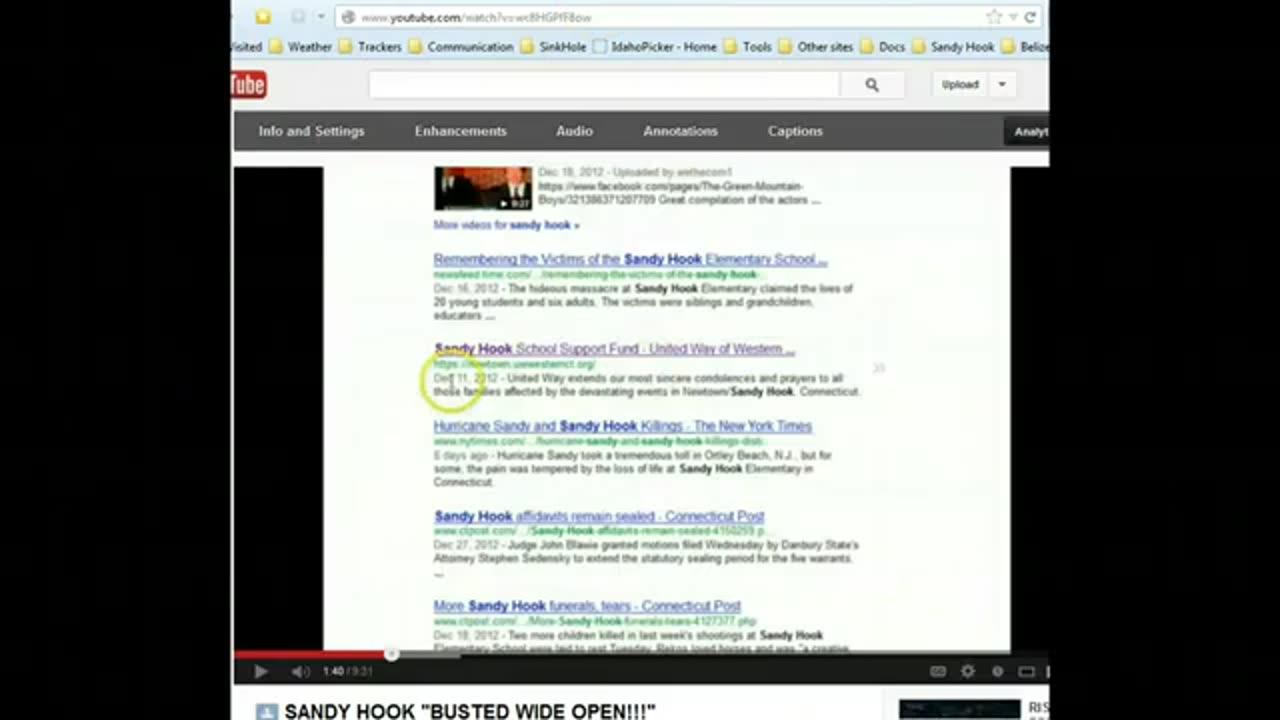Click the search magnifier button
1280x720 pixels.
pos(872,85)
